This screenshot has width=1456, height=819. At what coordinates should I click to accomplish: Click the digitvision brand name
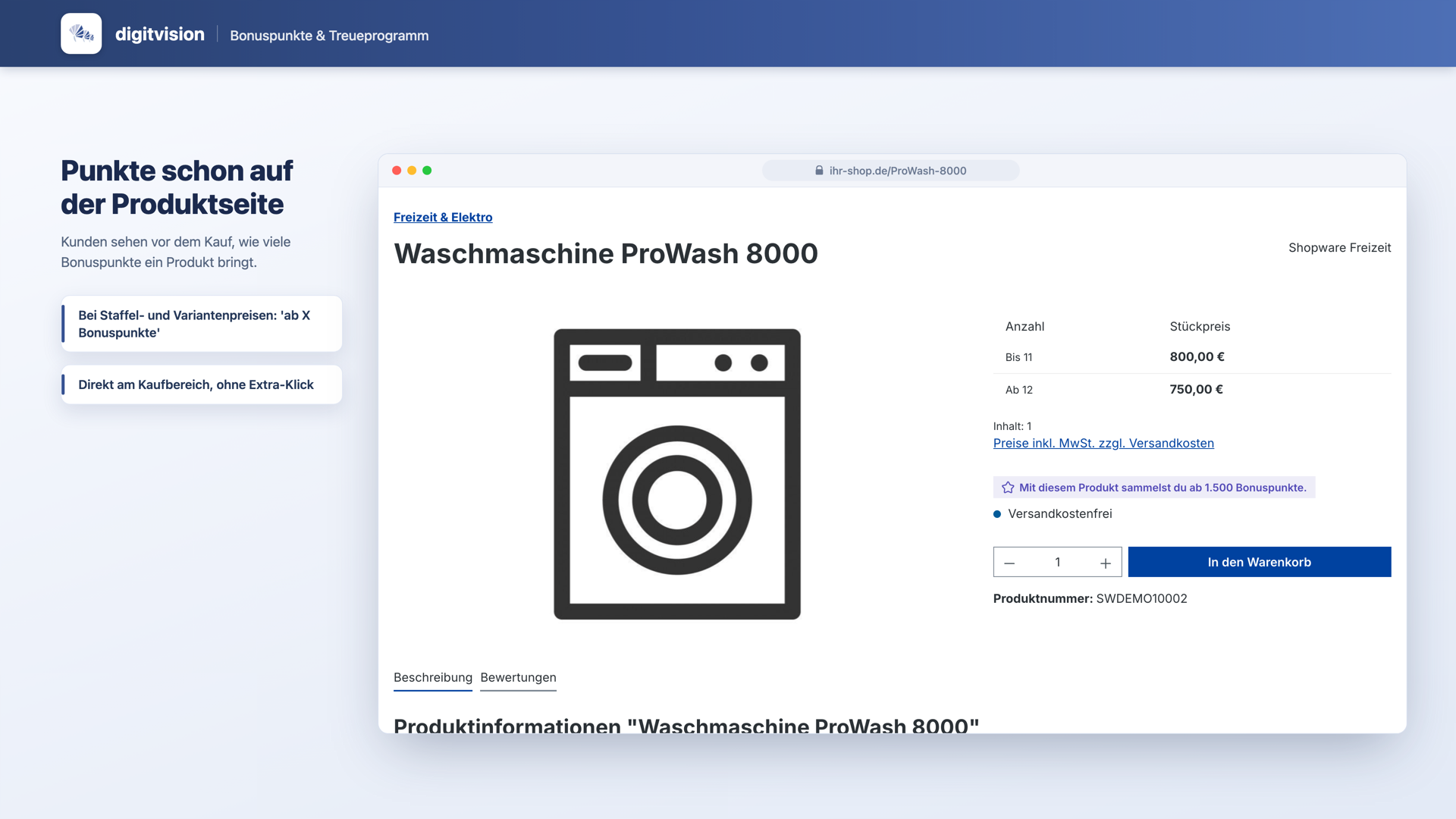click(160, 34)
